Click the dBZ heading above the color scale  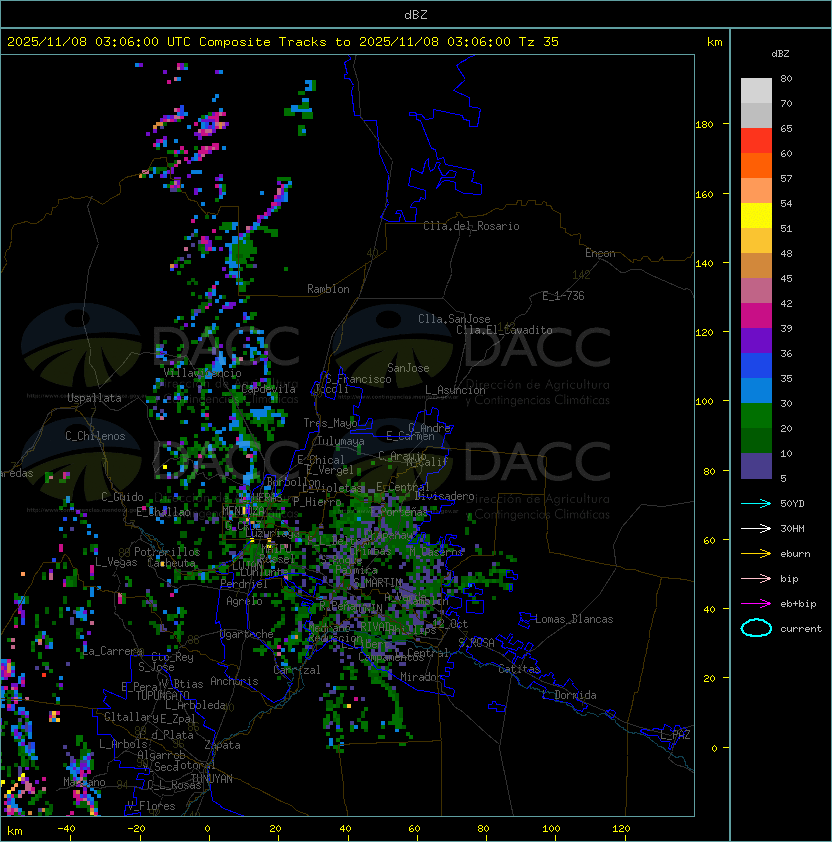780,54
